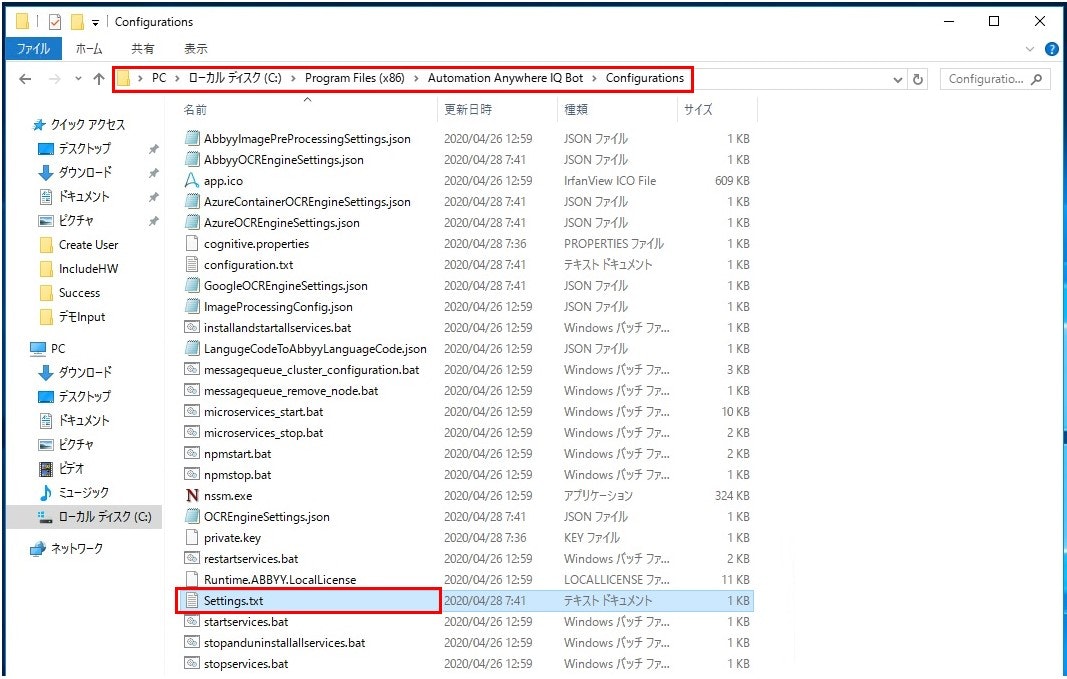Sort by サイズ column header

pos(698,110)
